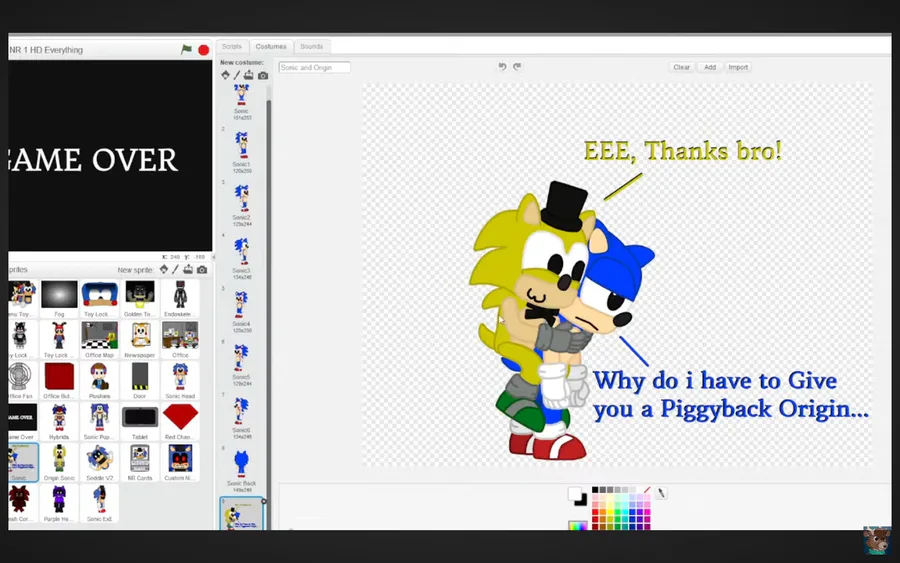The width and height of the screenshot is (900, 563).
Task: Click new sprite from camera icon
Action: coord(202,269)
